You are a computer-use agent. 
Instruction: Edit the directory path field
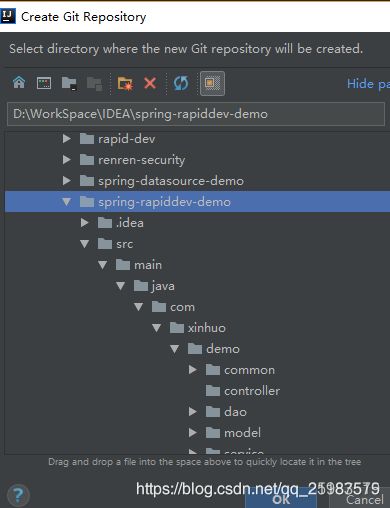pyautogui.click(x=196, y=114)
